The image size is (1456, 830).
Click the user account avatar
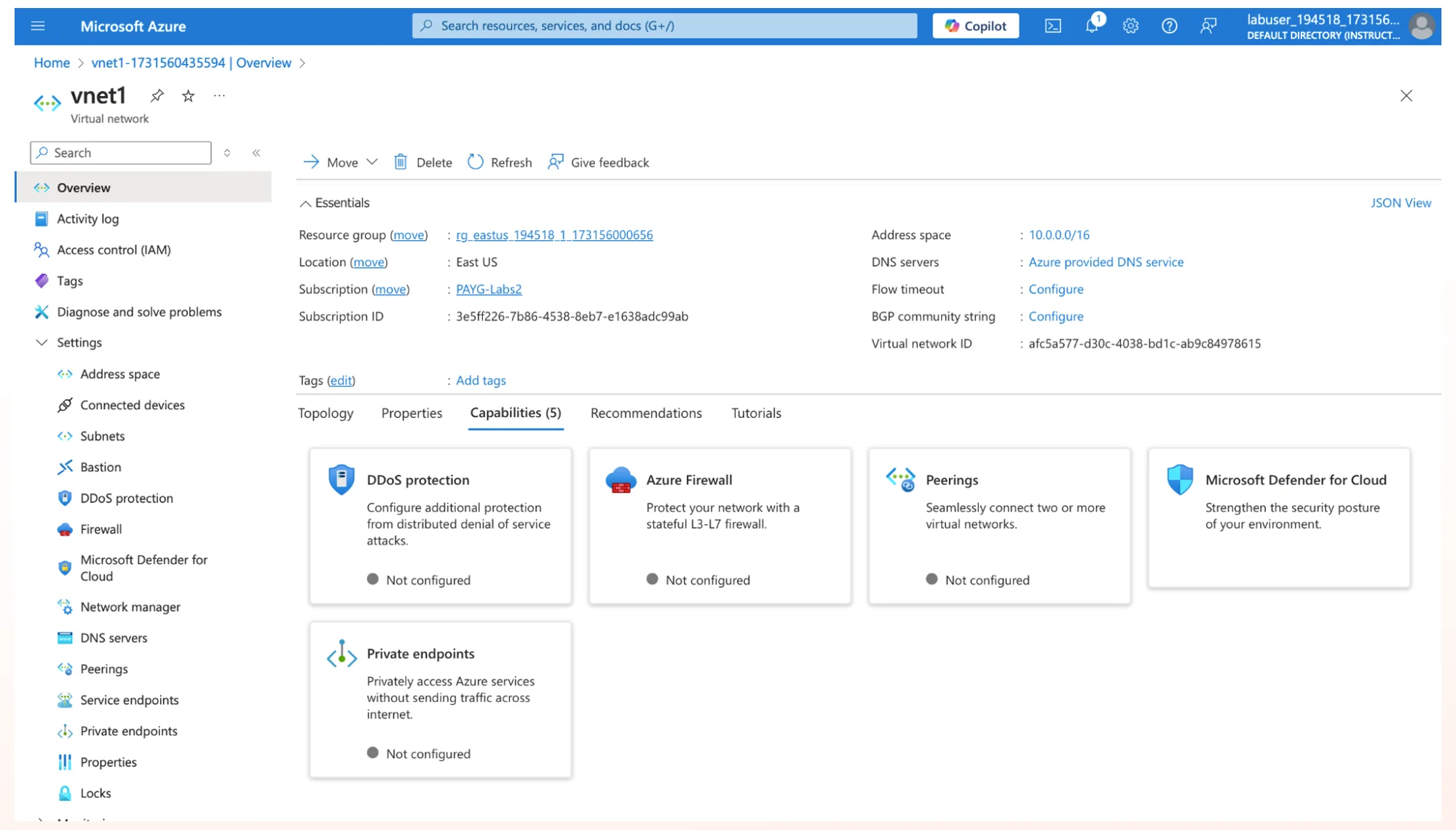point(1421,26)
